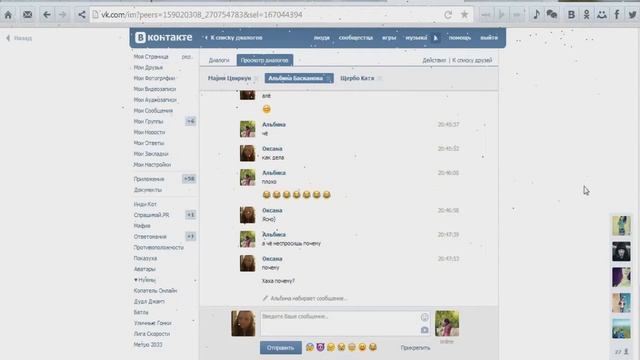Screen dimensions: 640x360
Task: Insert the purple devil emoji
Action: click(x=320, y=347)
